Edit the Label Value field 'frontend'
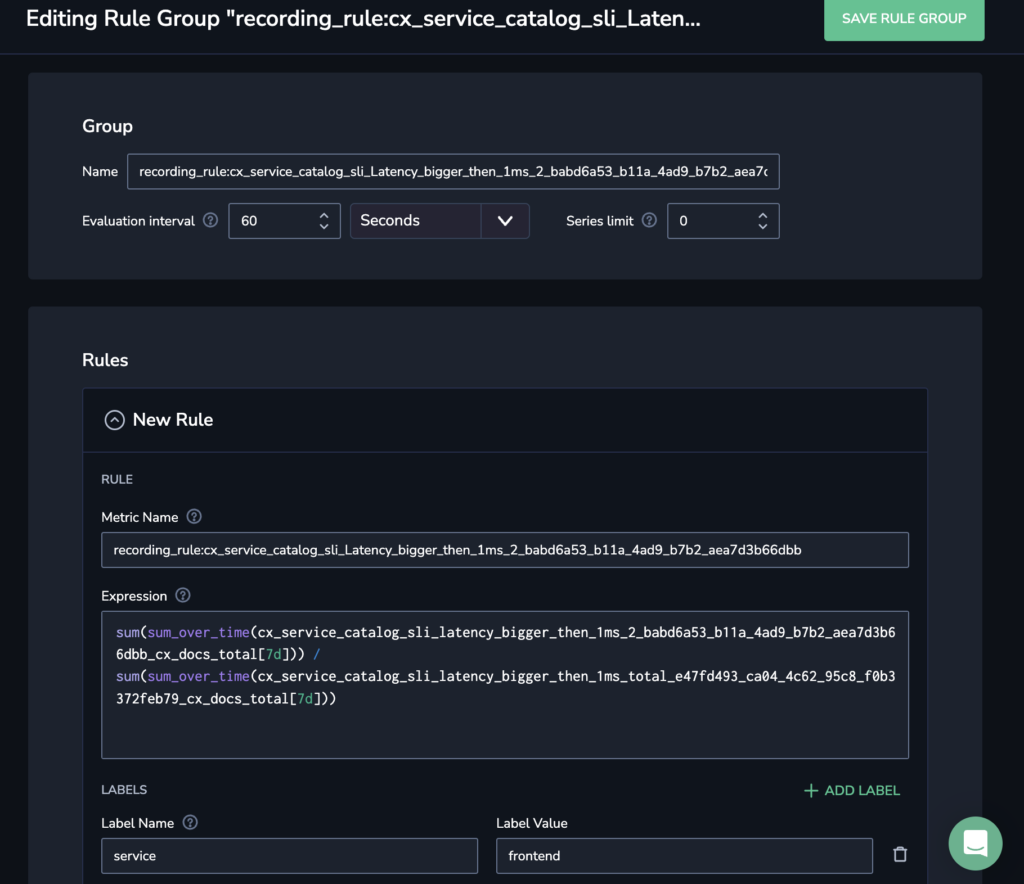Screen dimensions: 1024x884 click(x=684, y=856)
